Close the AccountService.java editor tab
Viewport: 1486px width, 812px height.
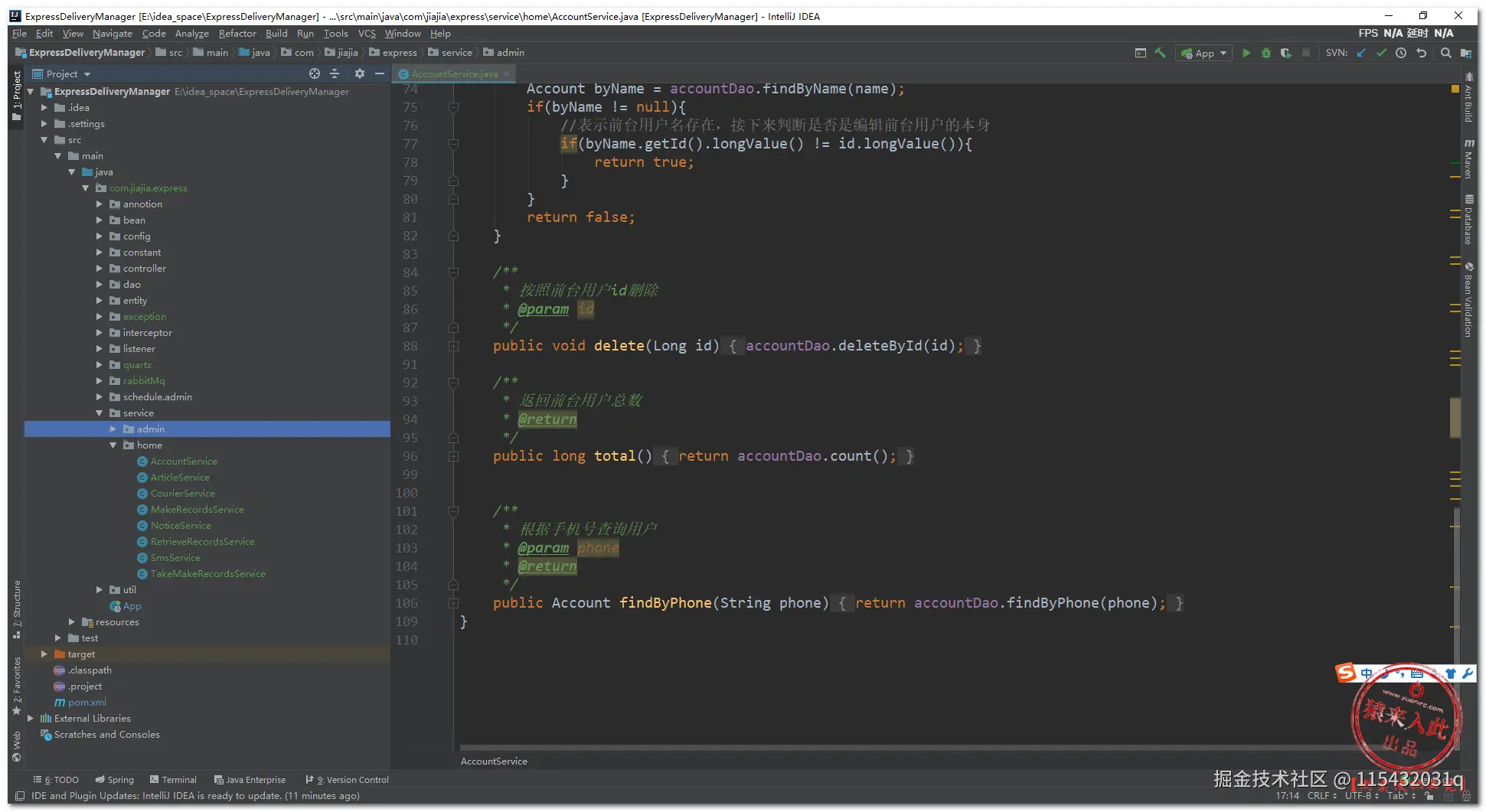(507, 73)
